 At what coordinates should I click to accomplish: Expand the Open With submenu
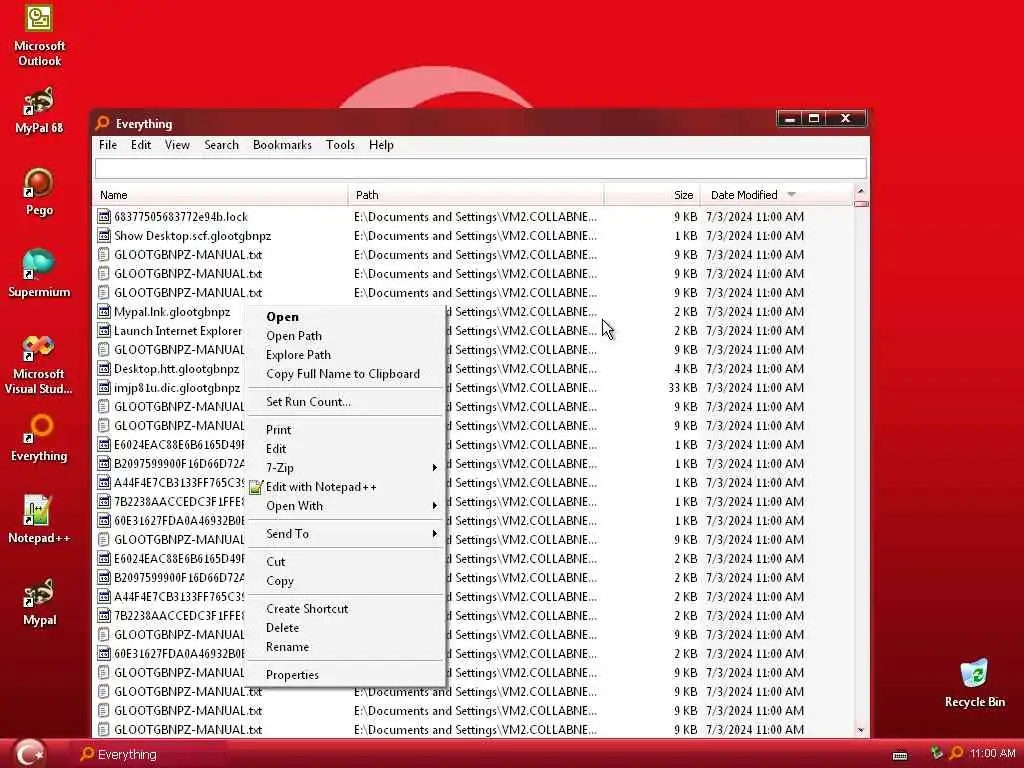345,505
